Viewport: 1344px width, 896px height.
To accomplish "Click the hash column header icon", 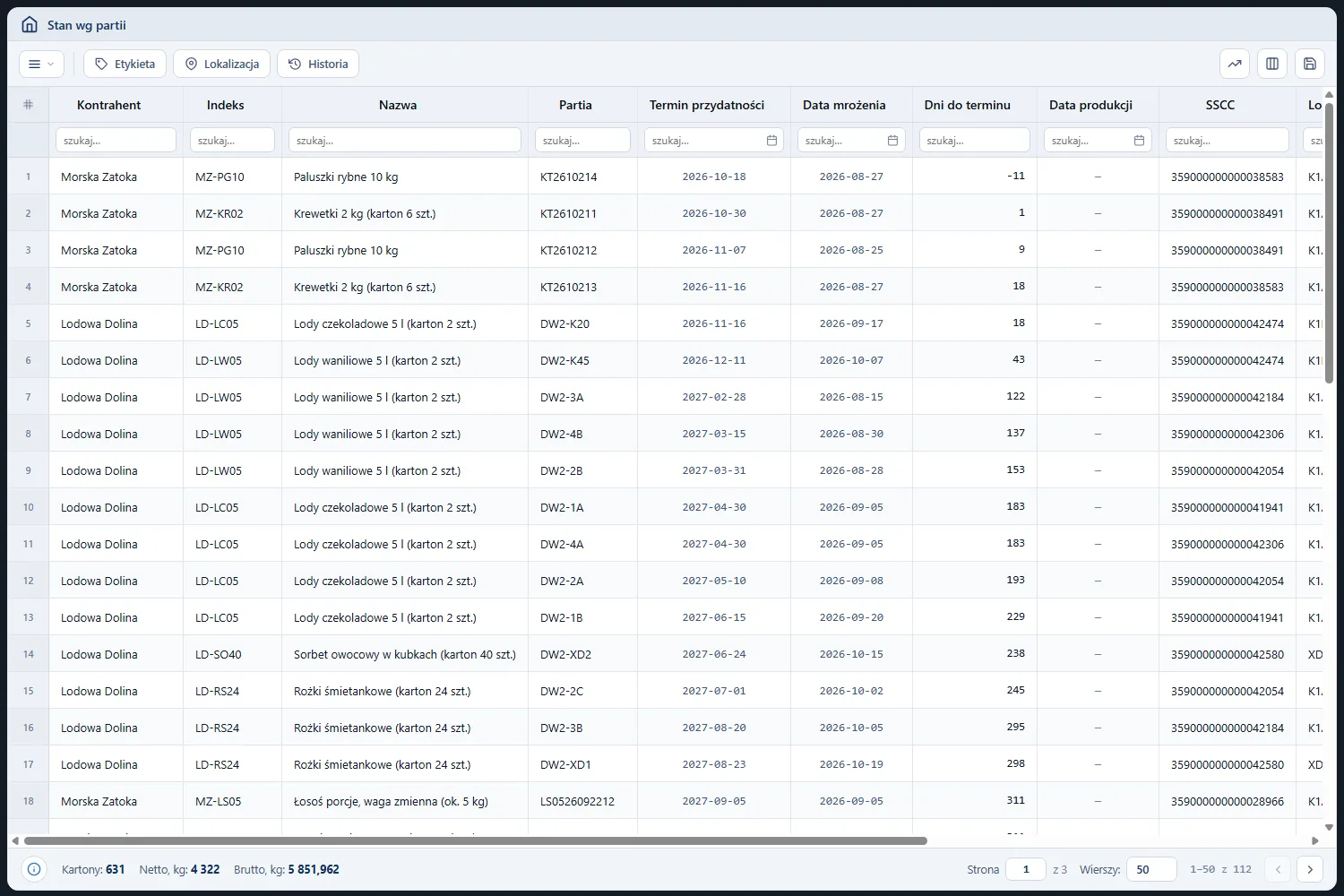I will [x=28, y=105].
